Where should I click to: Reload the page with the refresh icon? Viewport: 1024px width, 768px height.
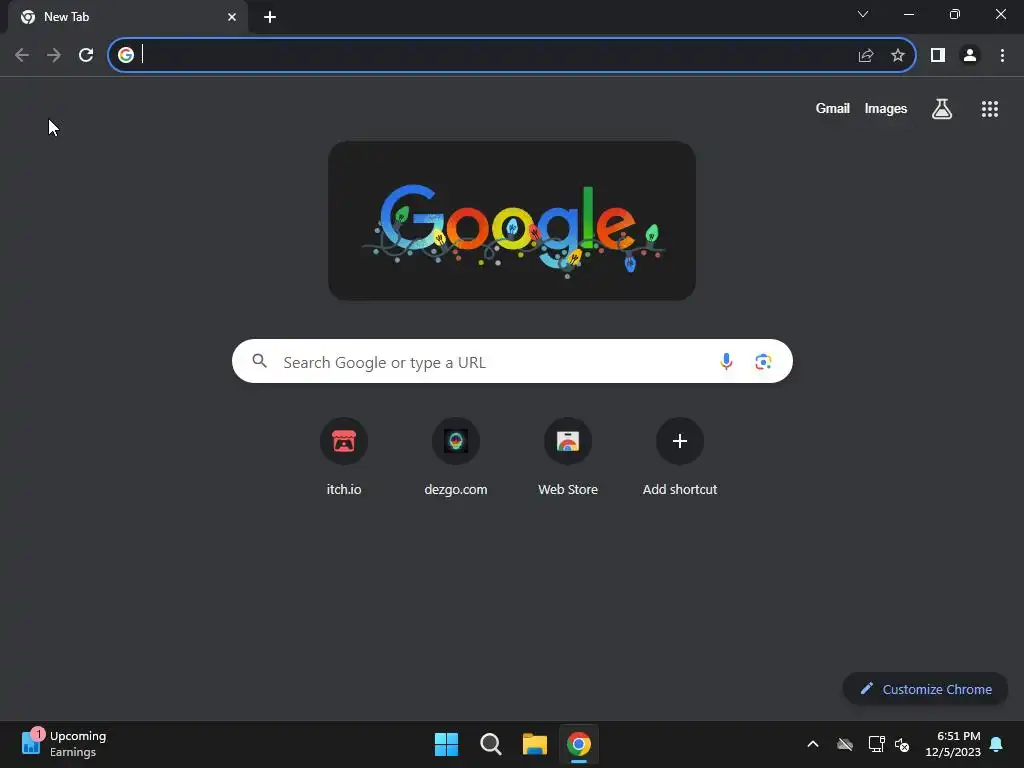click(86, 56)
